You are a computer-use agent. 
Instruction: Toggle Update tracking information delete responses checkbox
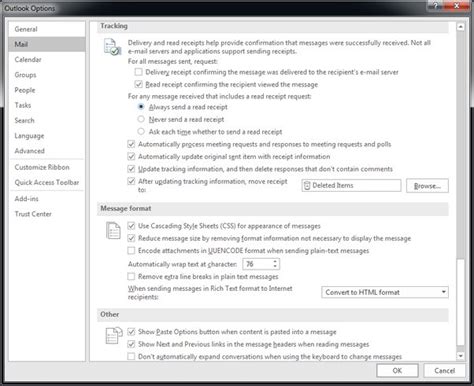tap(131, 169)
